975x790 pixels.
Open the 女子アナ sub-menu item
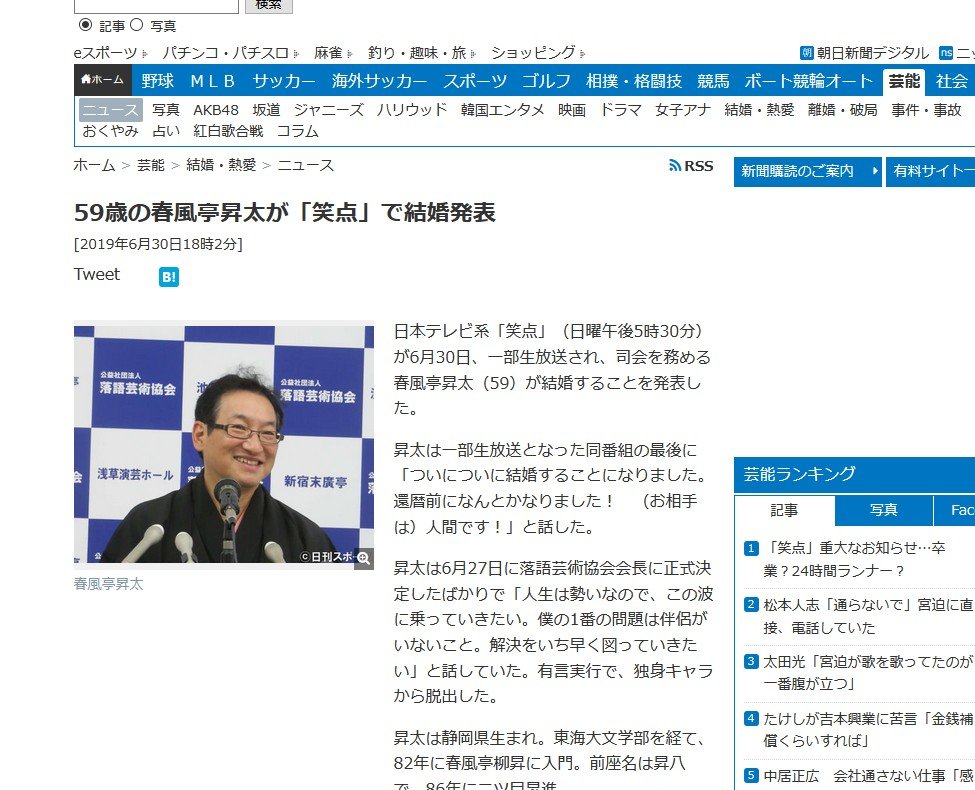click(x=683, y=110)
